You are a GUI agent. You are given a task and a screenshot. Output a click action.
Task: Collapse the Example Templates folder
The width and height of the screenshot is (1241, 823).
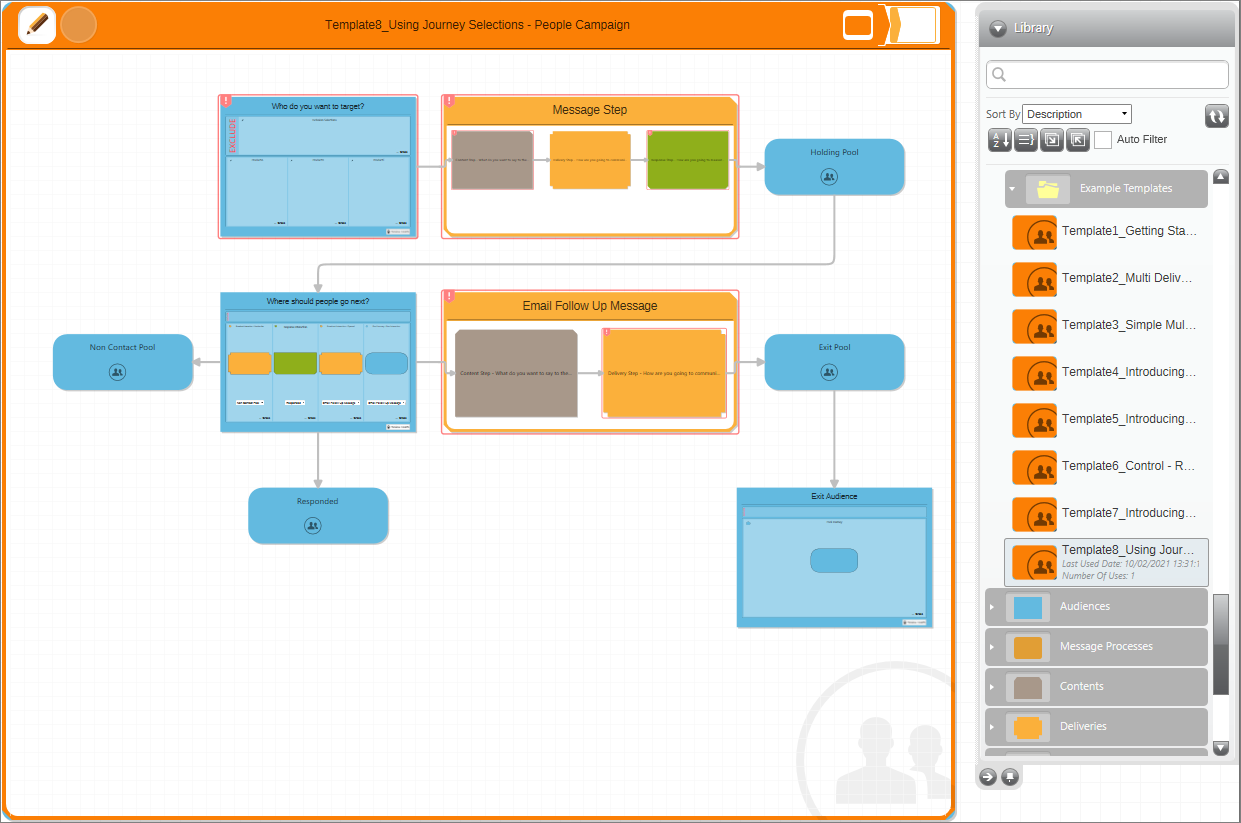point(1012,188)
